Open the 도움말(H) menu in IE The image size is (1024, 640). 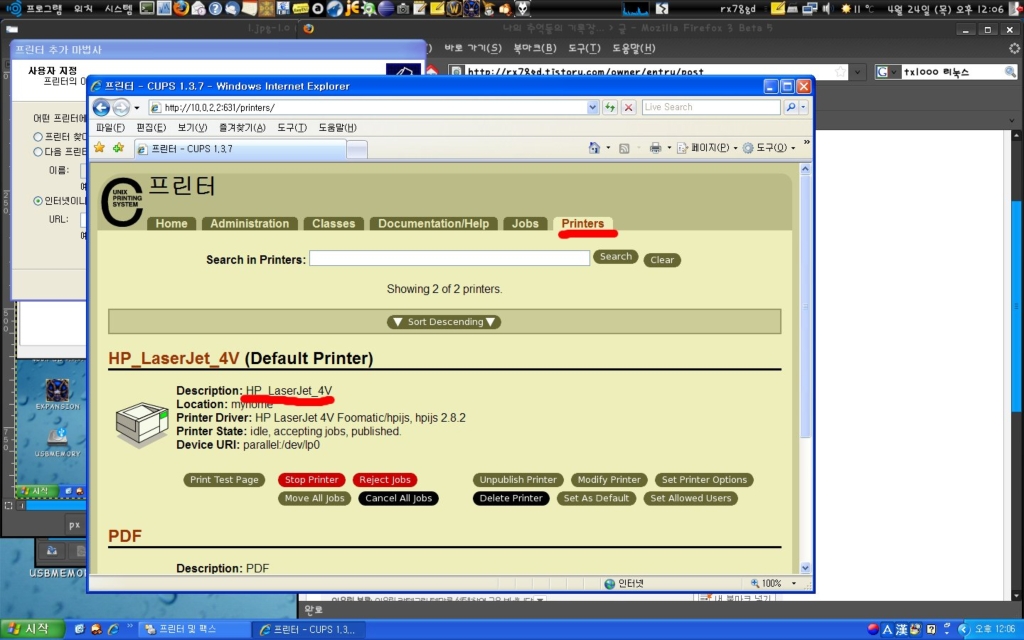click(x=338, y=128)
